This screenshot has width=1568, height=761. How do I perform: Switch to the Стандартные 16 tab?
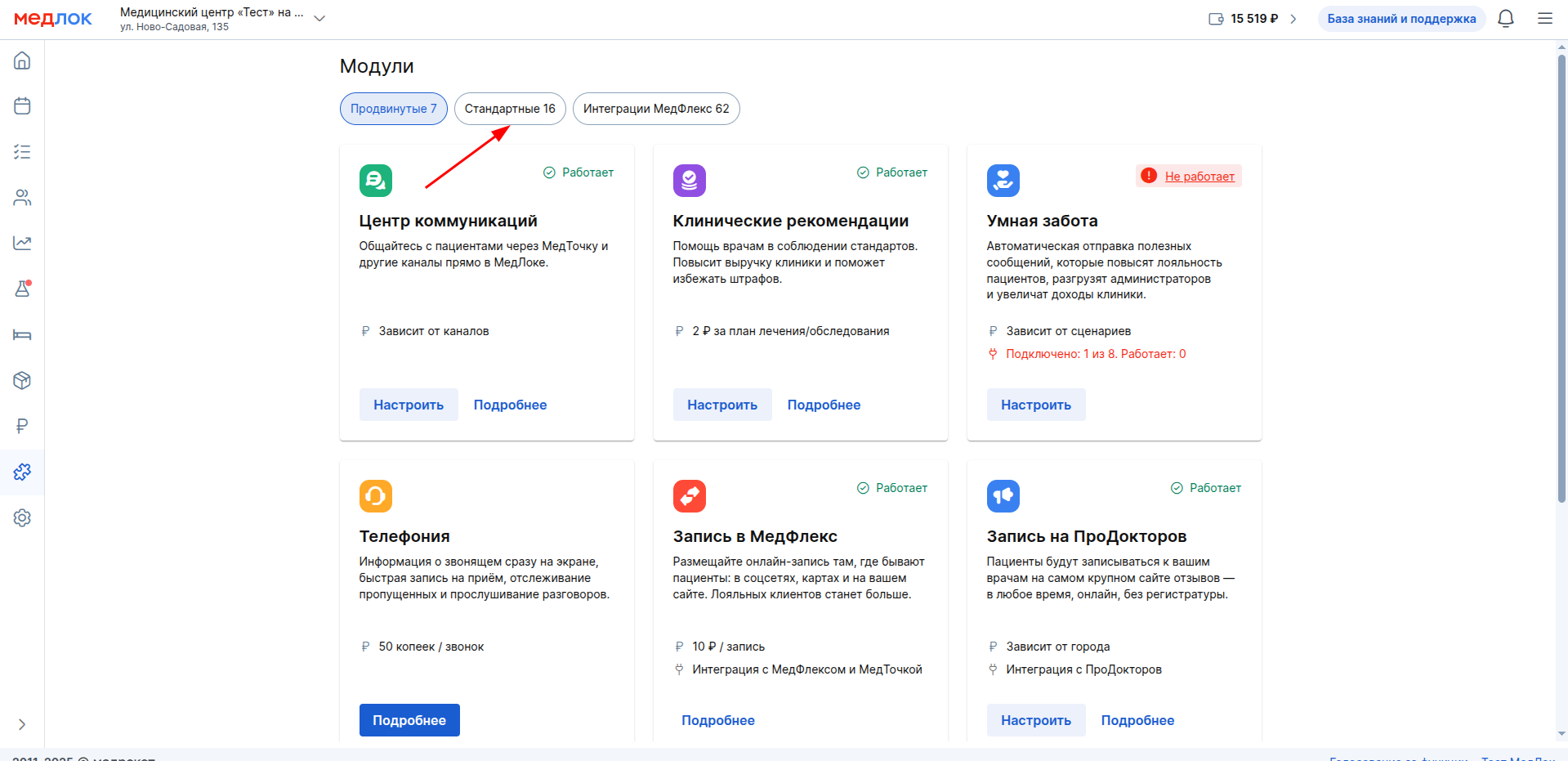click(x=510, y=109)
